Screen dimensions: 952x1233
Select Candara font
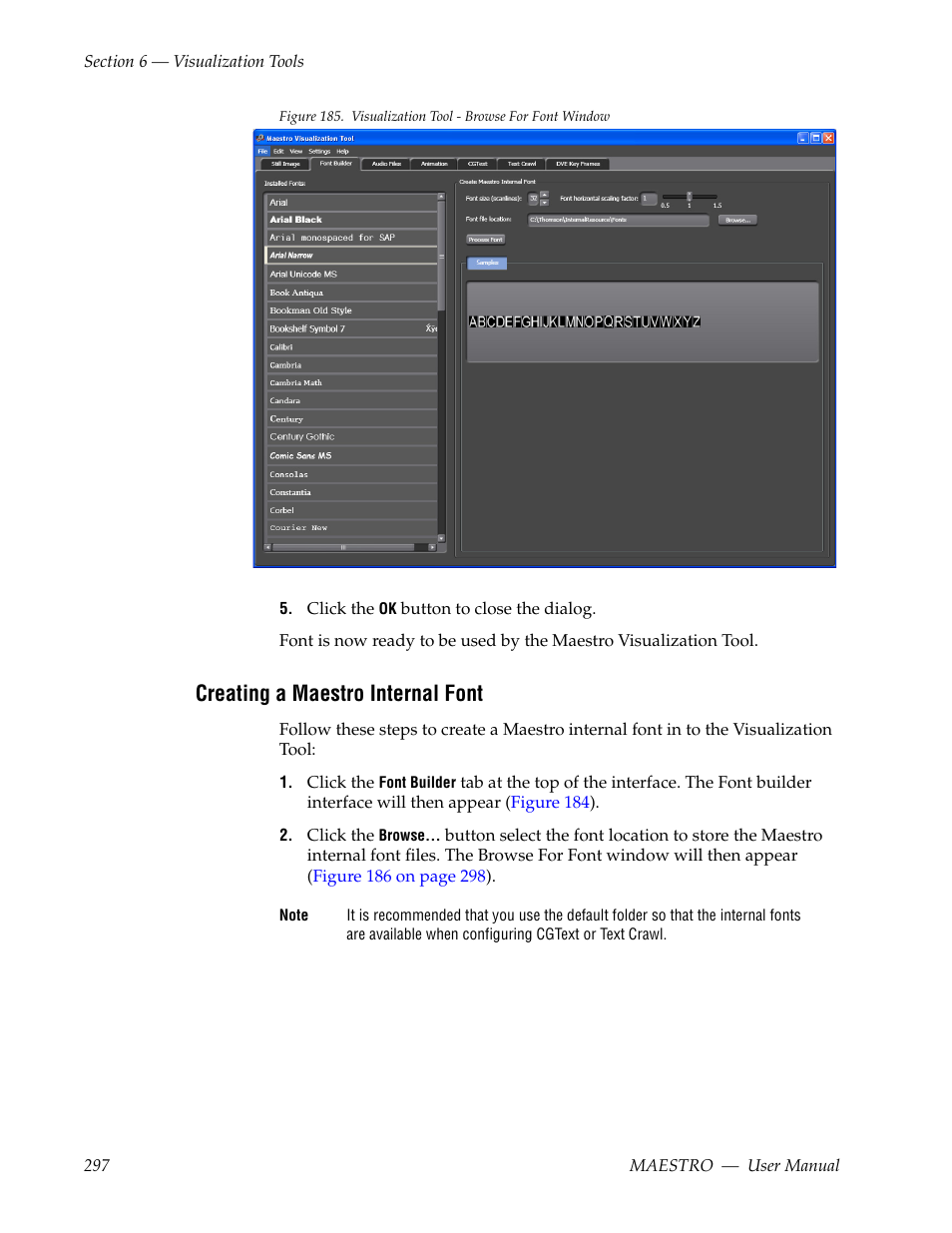pyautogui.click(x=351, y=400)
